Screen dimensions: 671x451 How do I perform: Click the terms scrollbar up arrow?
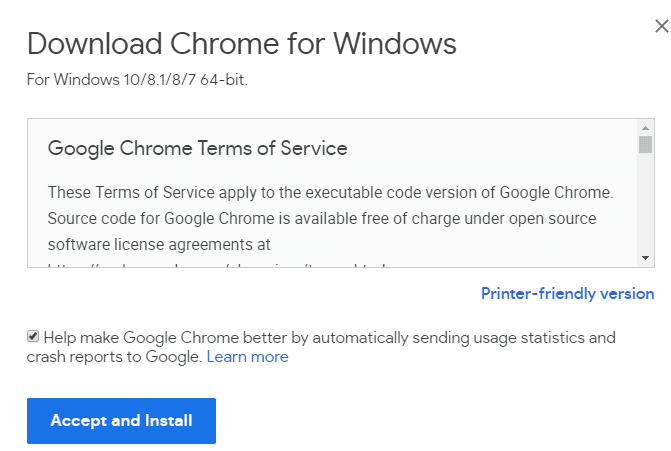(646, 128)
